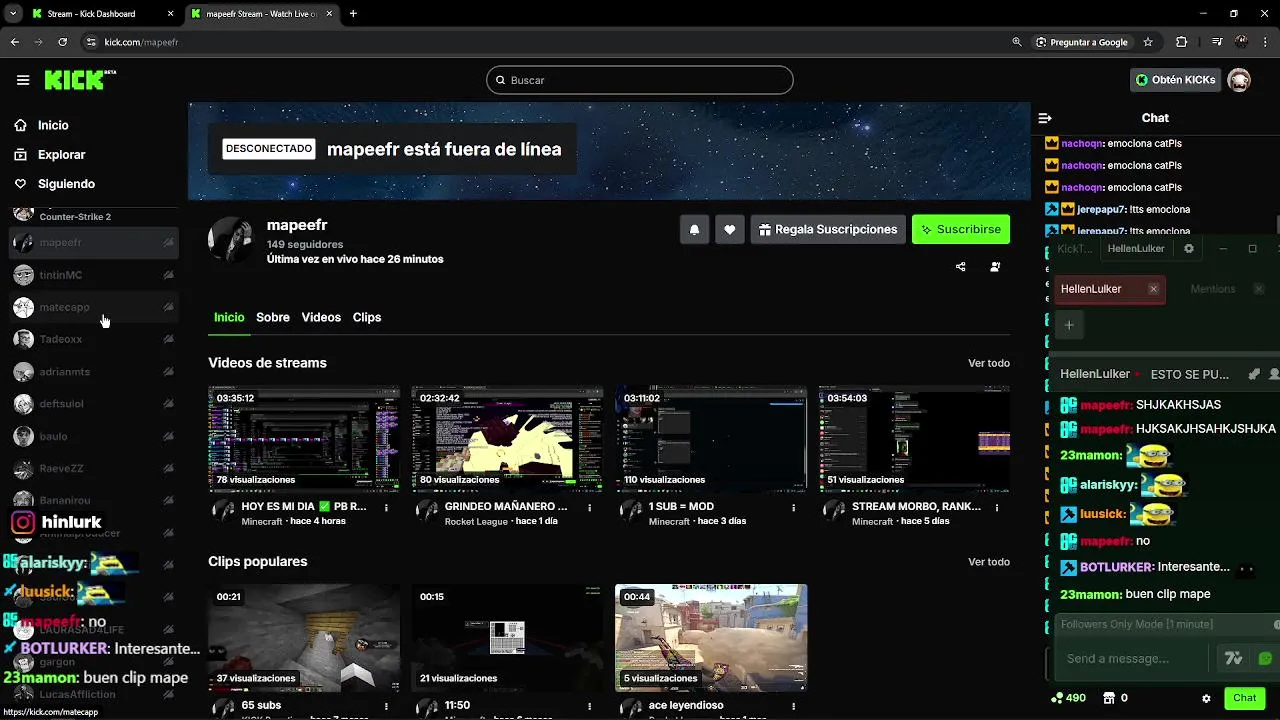1280x720 pixels.
Task: Click the notification bell for mapeefr
Action: coord(694,230)
